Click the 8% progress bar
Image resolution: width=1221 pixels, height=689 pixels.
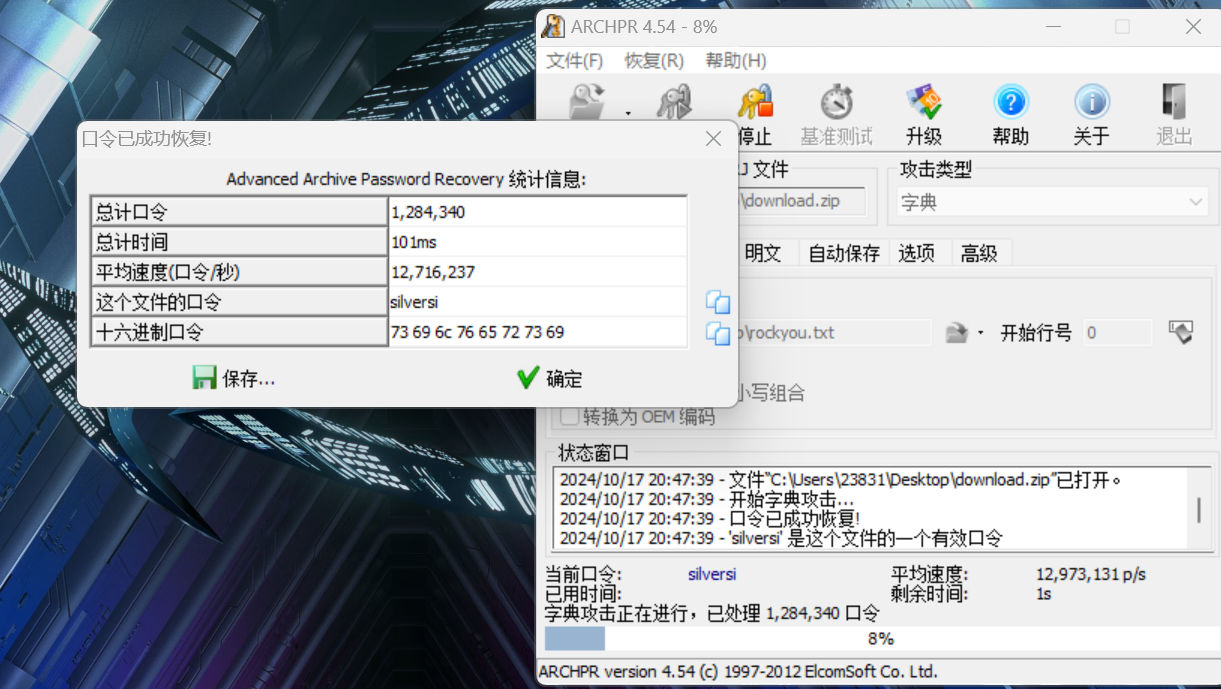click(880, 639)
